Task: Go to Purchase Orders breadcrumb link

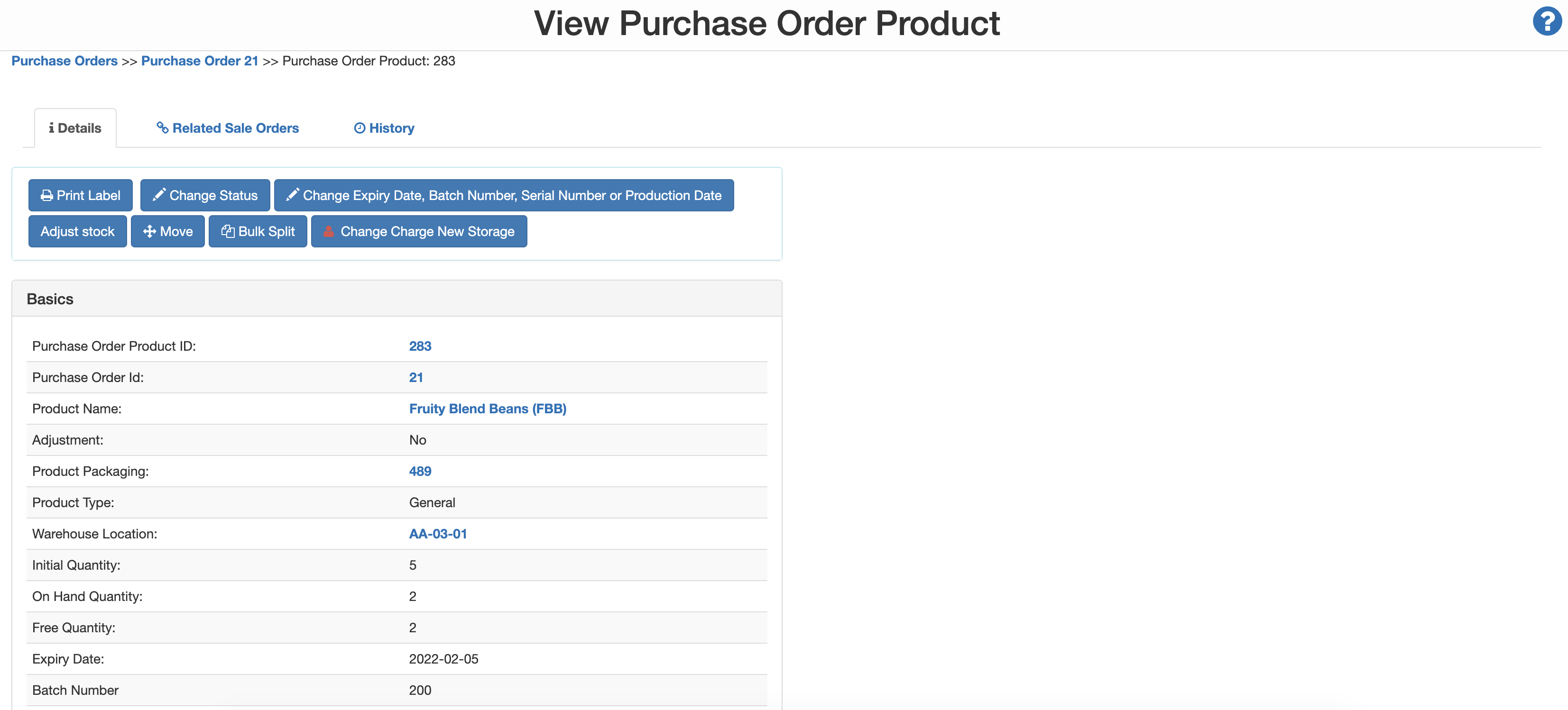Action: click(65, 61)
